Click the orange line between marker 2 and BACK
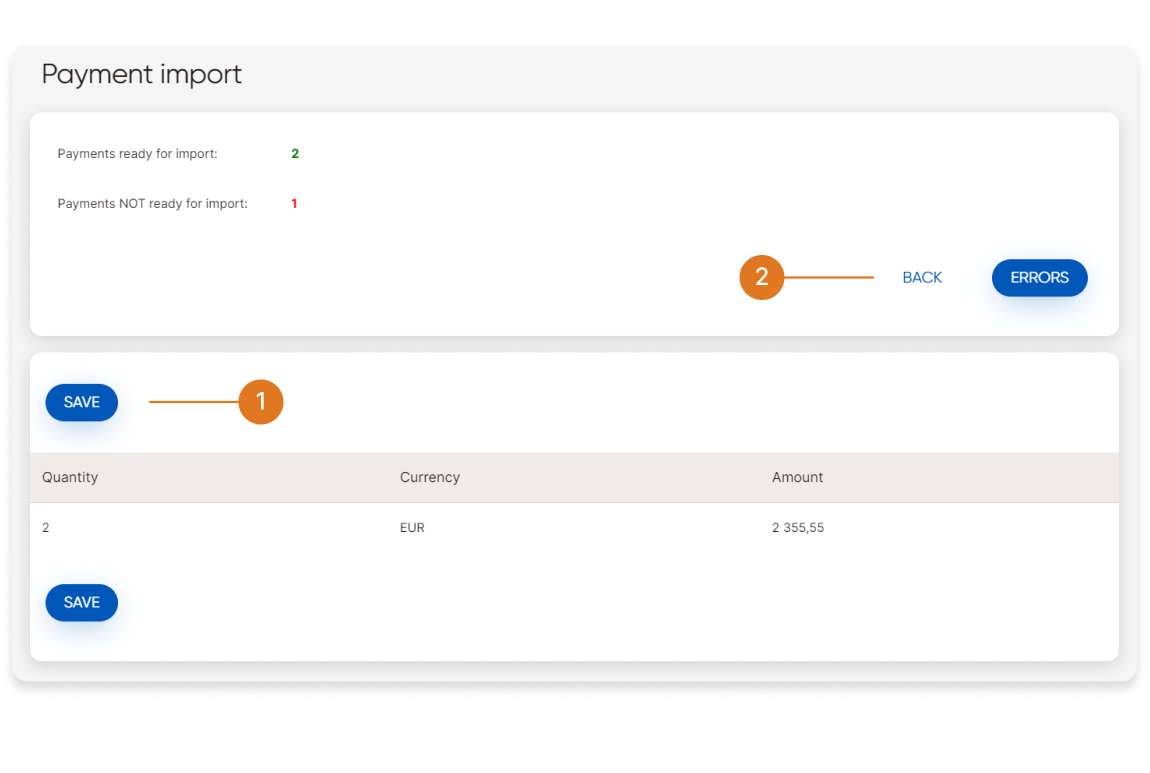 click(829, 277)
